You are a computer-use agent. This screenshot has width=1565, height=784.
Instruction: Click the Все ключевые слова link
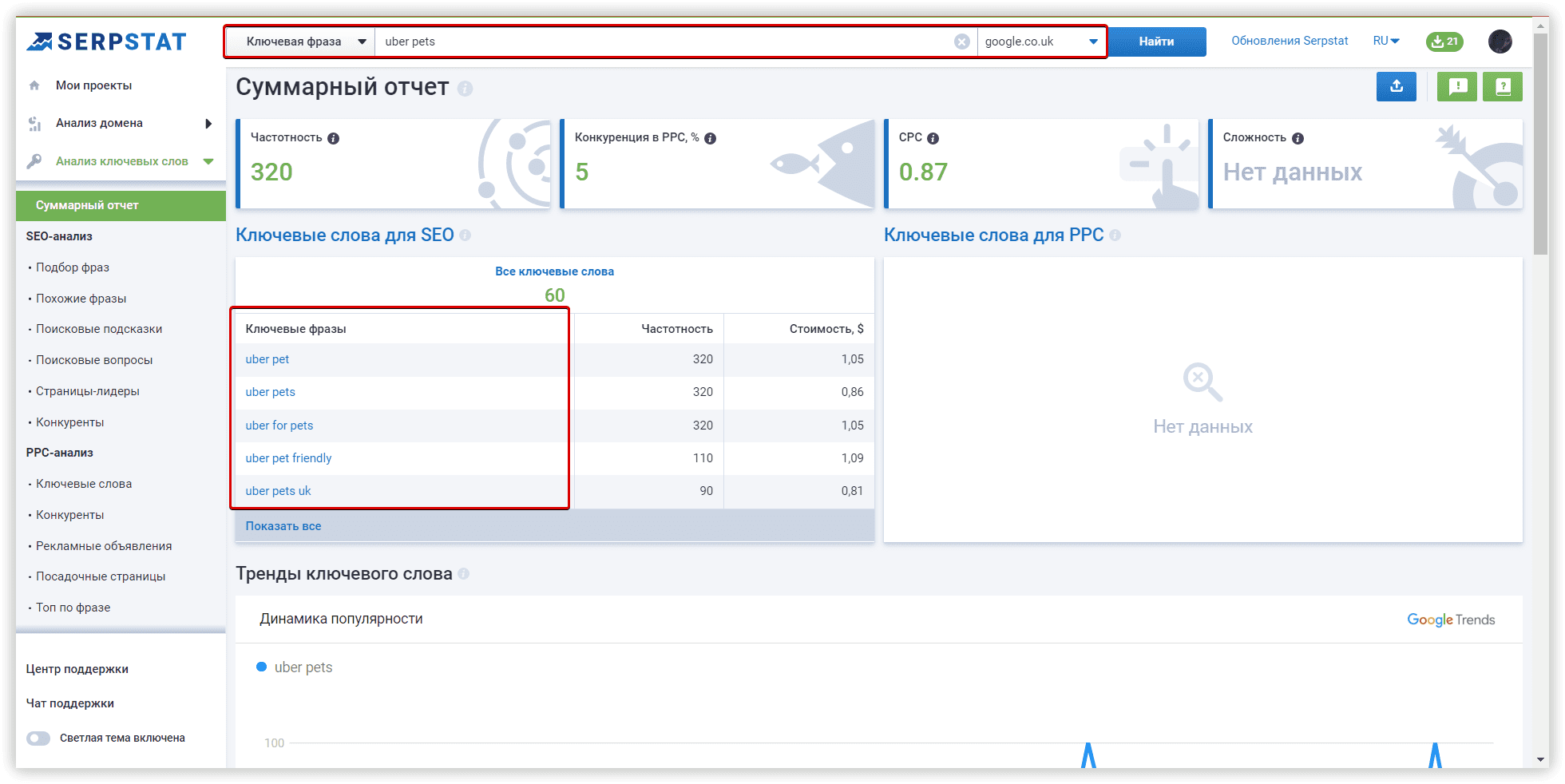[554, 271]
